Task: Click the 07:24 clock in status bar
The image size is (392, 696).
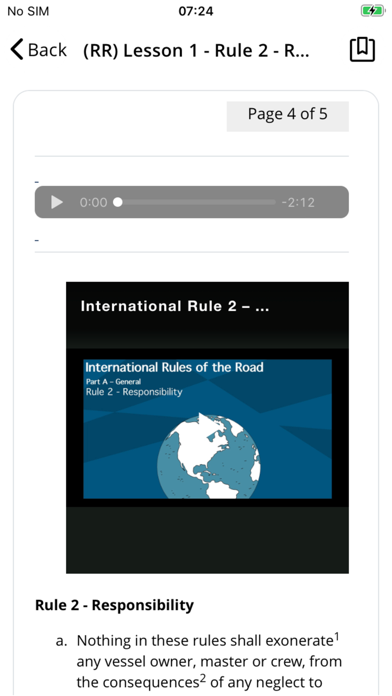Action: 196,11
